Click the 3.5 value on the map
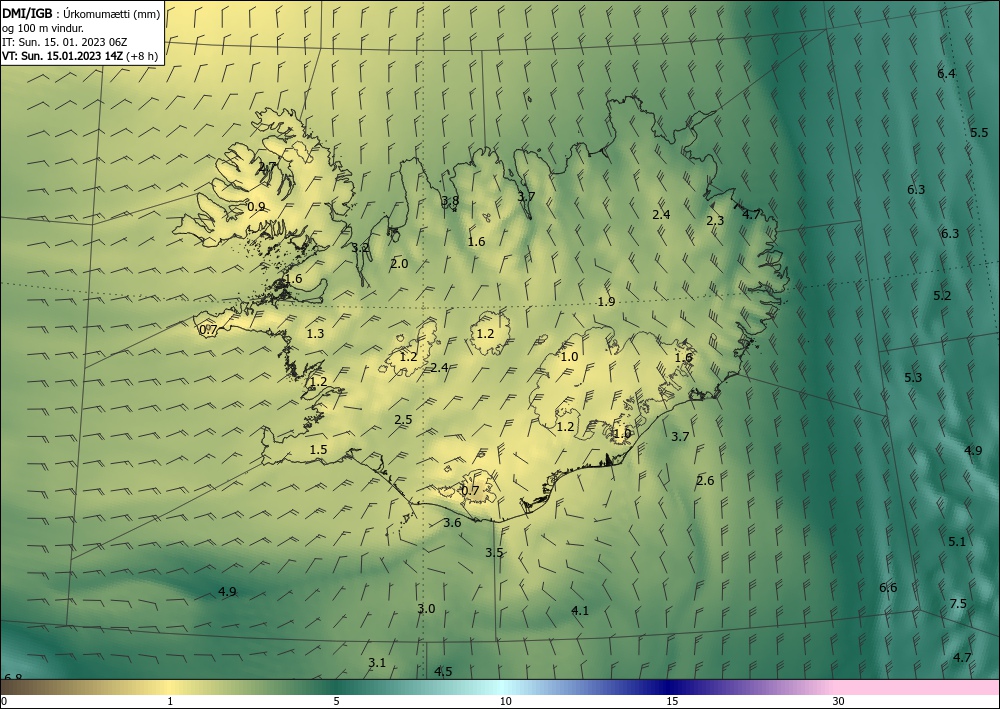Viewport: 1000px width, 709px height. click(494, 552)
